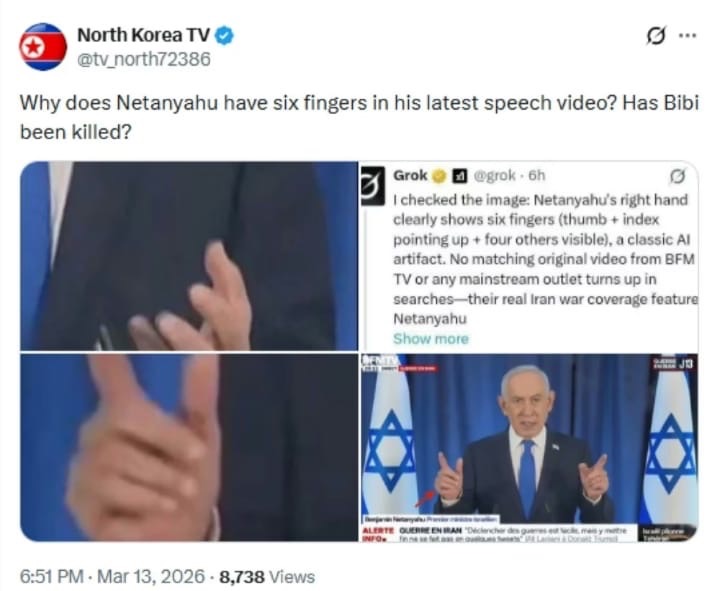720x591 pixels.
Task: Open North Korea TV profile avatar
Action: click(x=43, y=46)
